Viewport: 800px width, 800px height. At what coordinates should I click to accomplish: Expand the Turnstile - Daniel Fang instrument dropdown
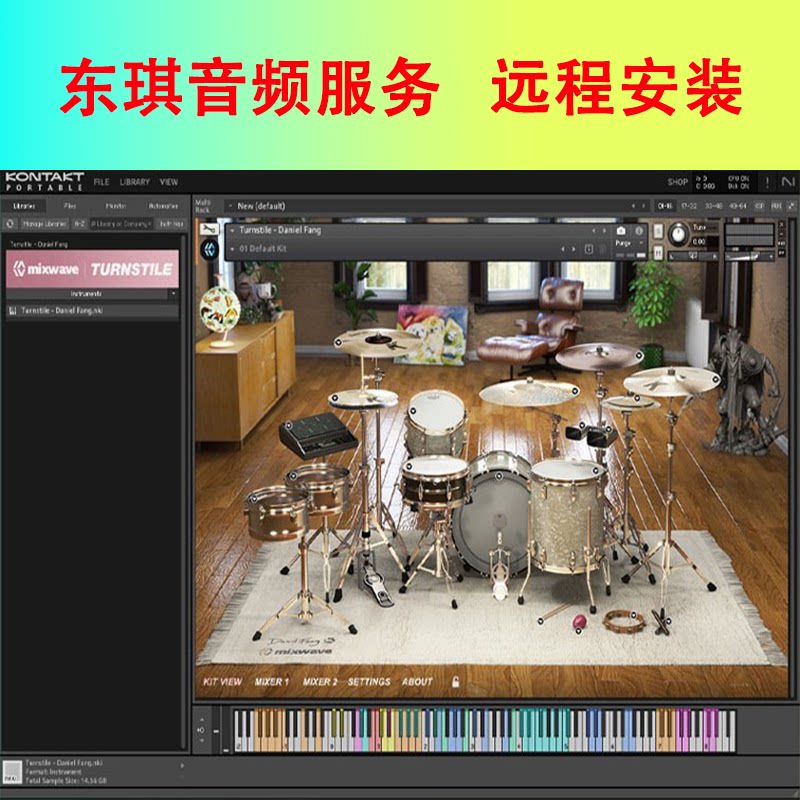coord(232,231)
